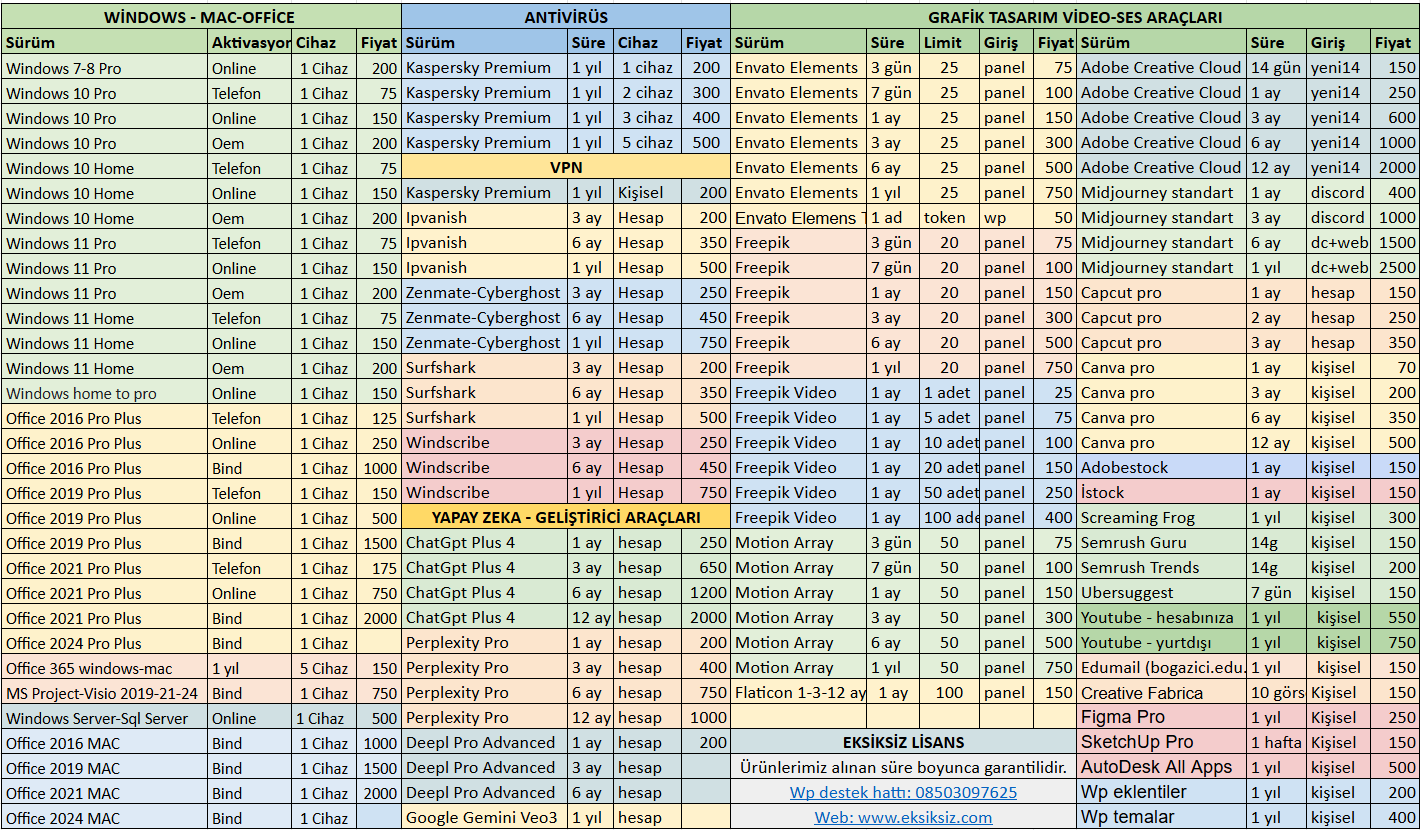Viewport: 1420px width, 830px height.
Task: Click the Google Gemini Veo3 cell
Action: [x=485, y=817]
